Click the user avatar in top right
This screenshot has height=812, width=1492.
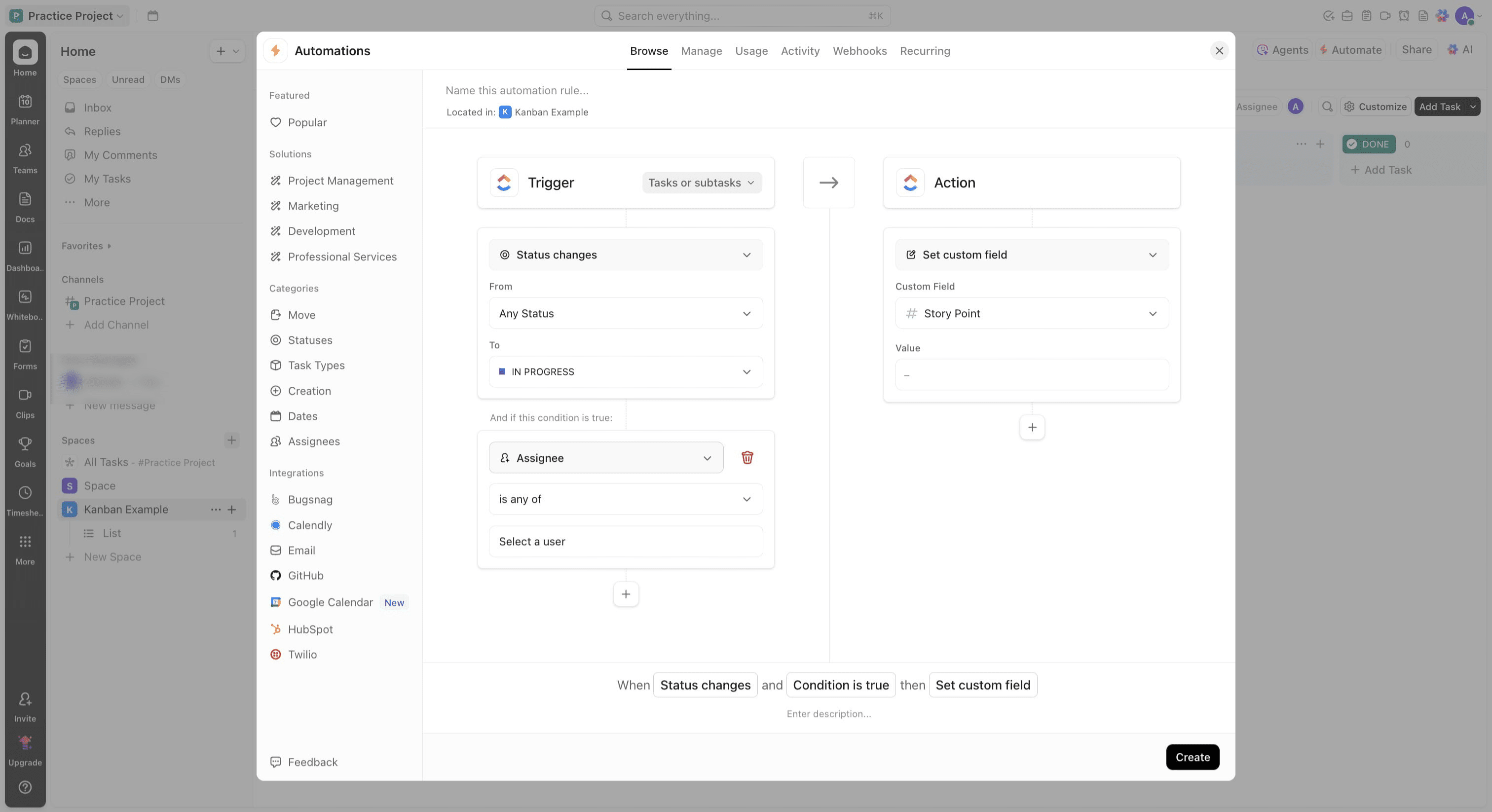point(1464,16)
